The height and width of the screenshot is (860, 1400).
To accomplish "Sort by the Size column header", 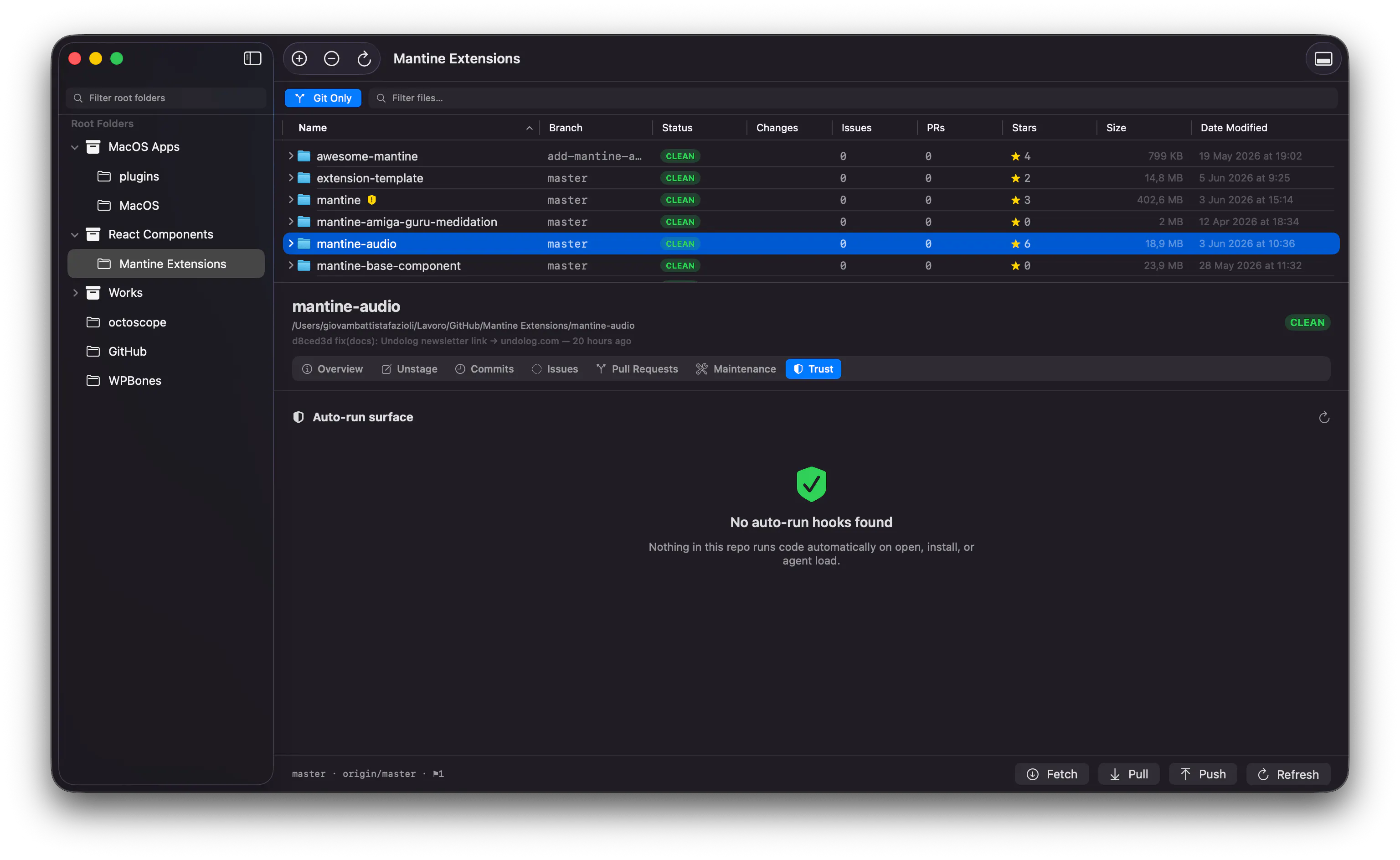I will click(1143, 128).
